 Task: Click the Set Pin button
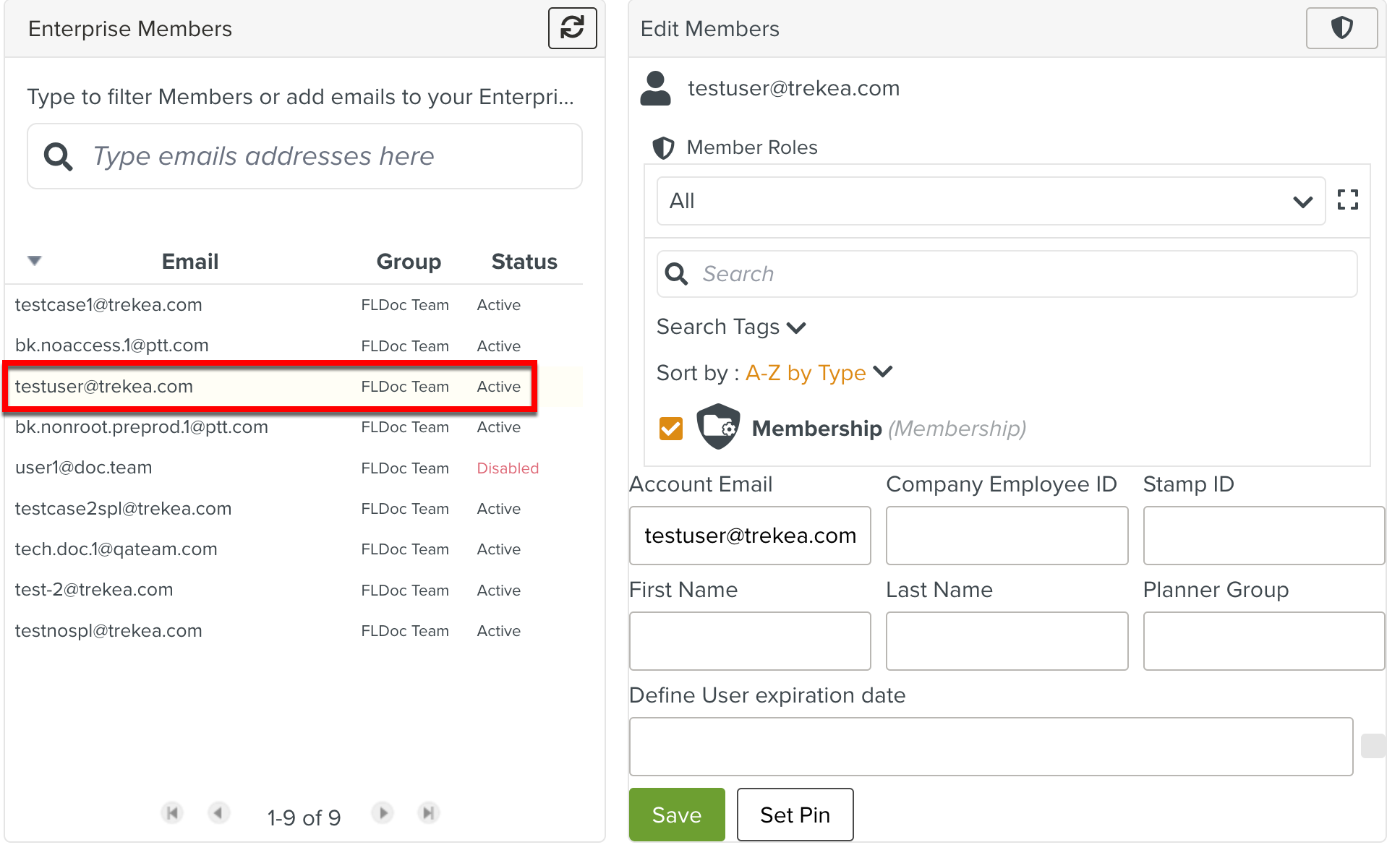tap(795, 815)
